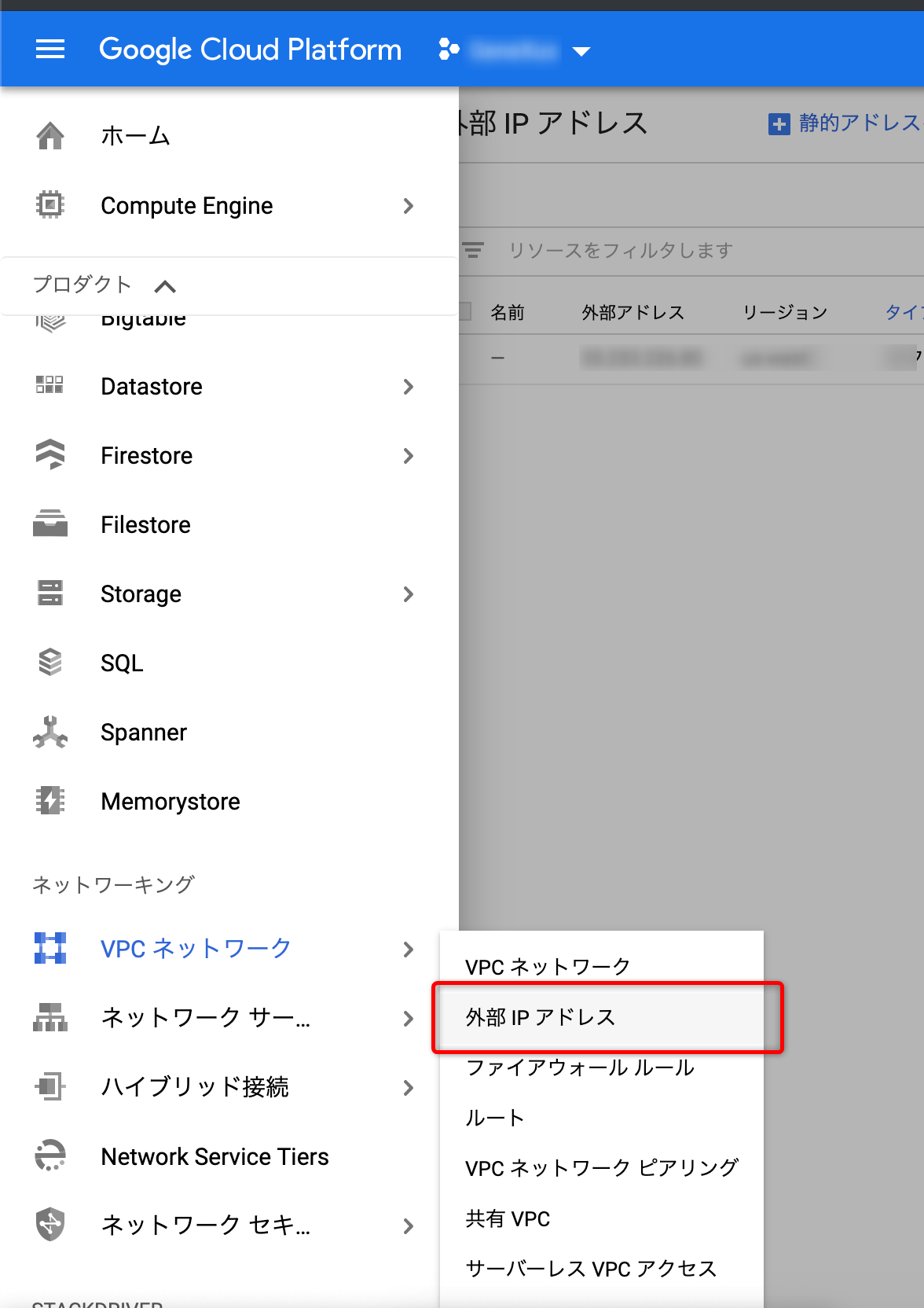The height and width of the screenshot is (1308, 924).
Task: Click the Spanner wrench icon
Action: click(50, 731)
